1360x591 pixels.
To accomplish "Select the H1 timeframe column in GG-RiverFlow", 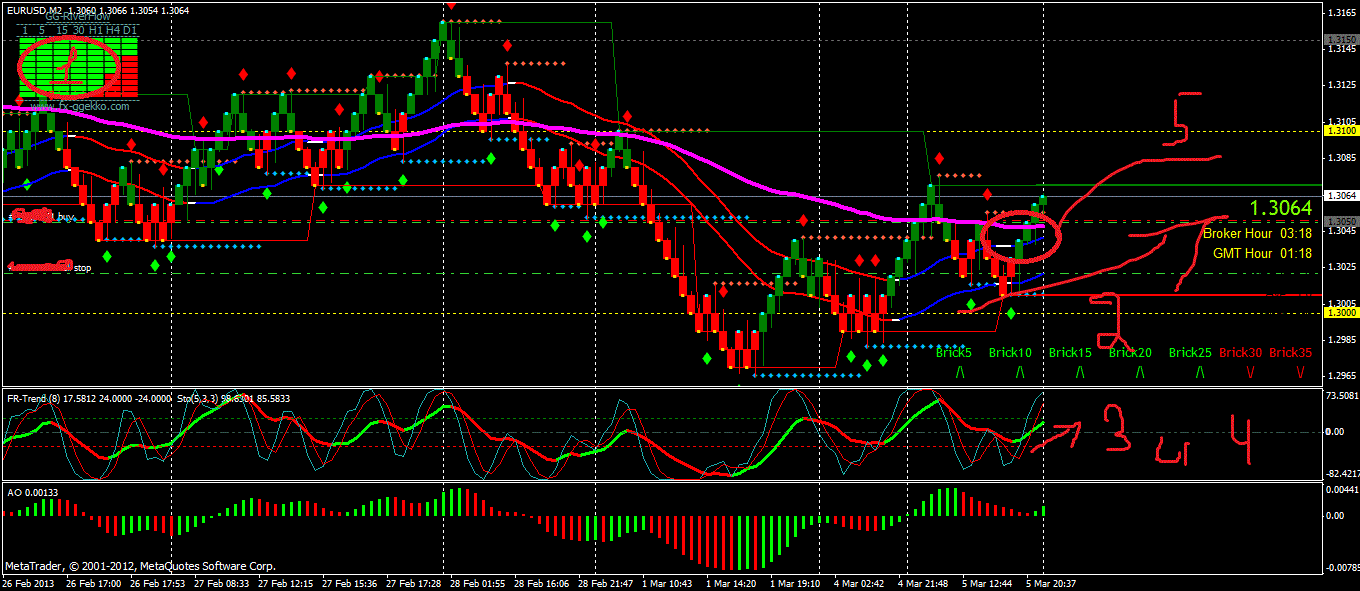I will 96,30.
